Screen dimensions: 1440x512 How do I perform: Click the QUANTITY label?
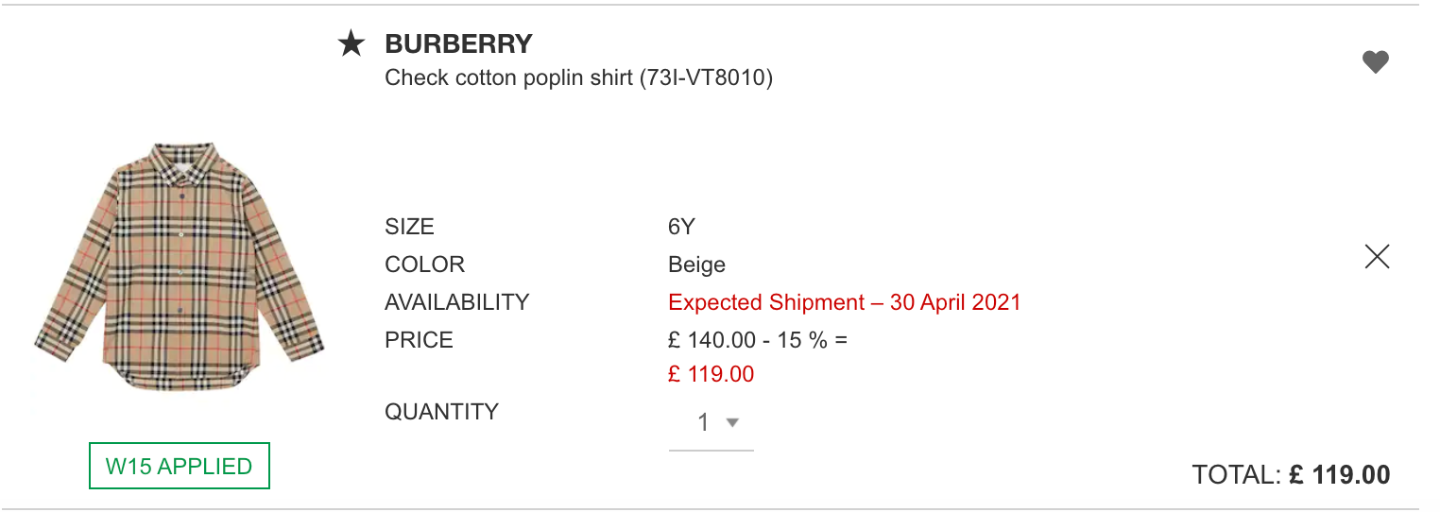coord(441,412)
